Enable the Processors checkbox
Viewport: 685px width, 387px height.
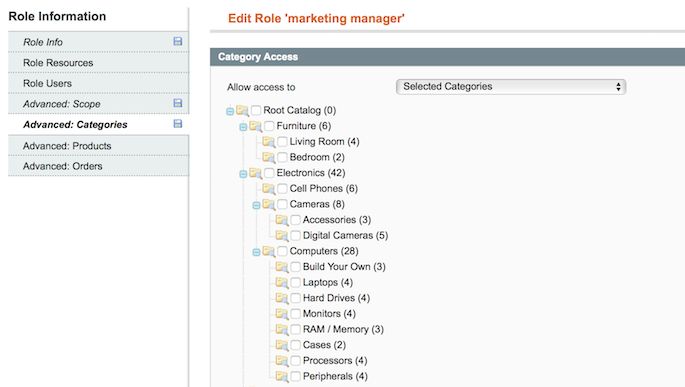click(x=295, y=360)
